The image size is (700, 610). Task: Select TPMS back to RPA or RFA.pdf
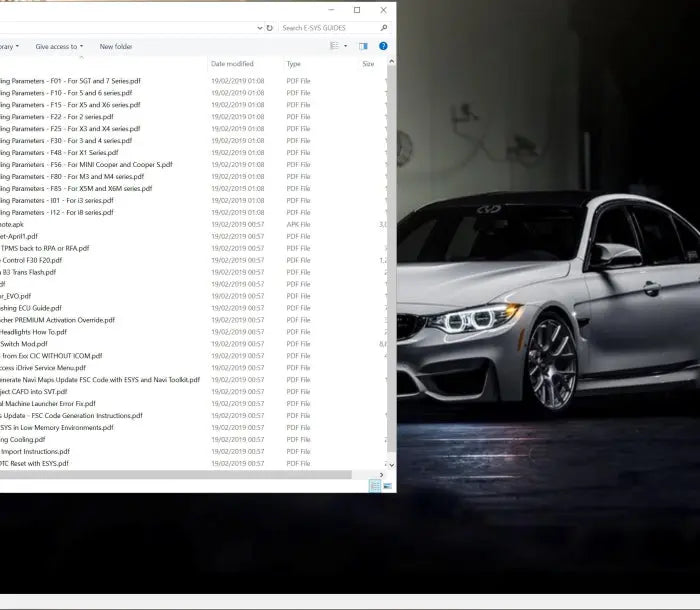click(x=45, y=248)
